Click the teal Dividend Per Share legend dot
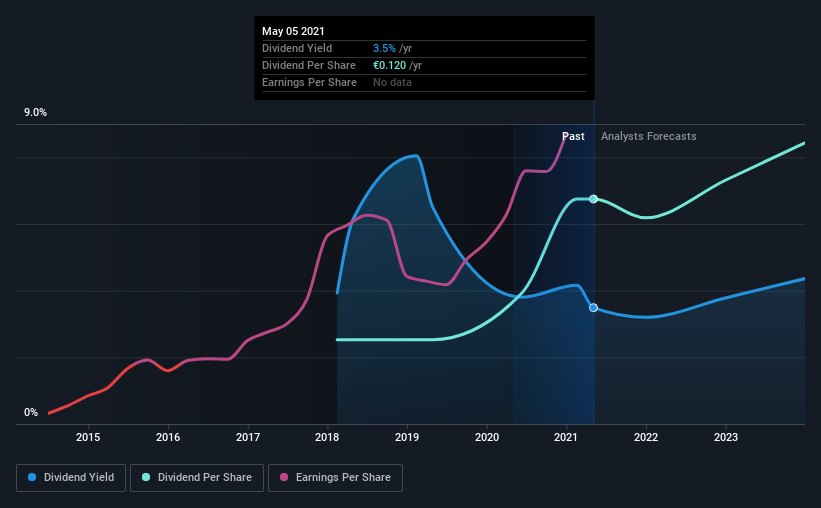 pyautogui.click(x=146, y=477)
